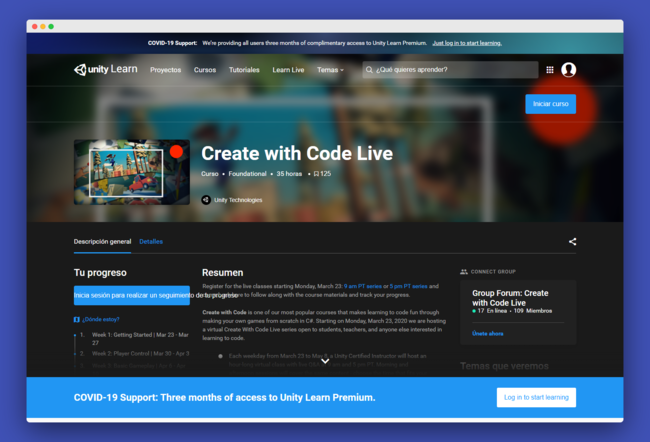This screenshot has height=442, width=650.
Task: Select the Descripción general tab
Action: [x=102, y=242]
